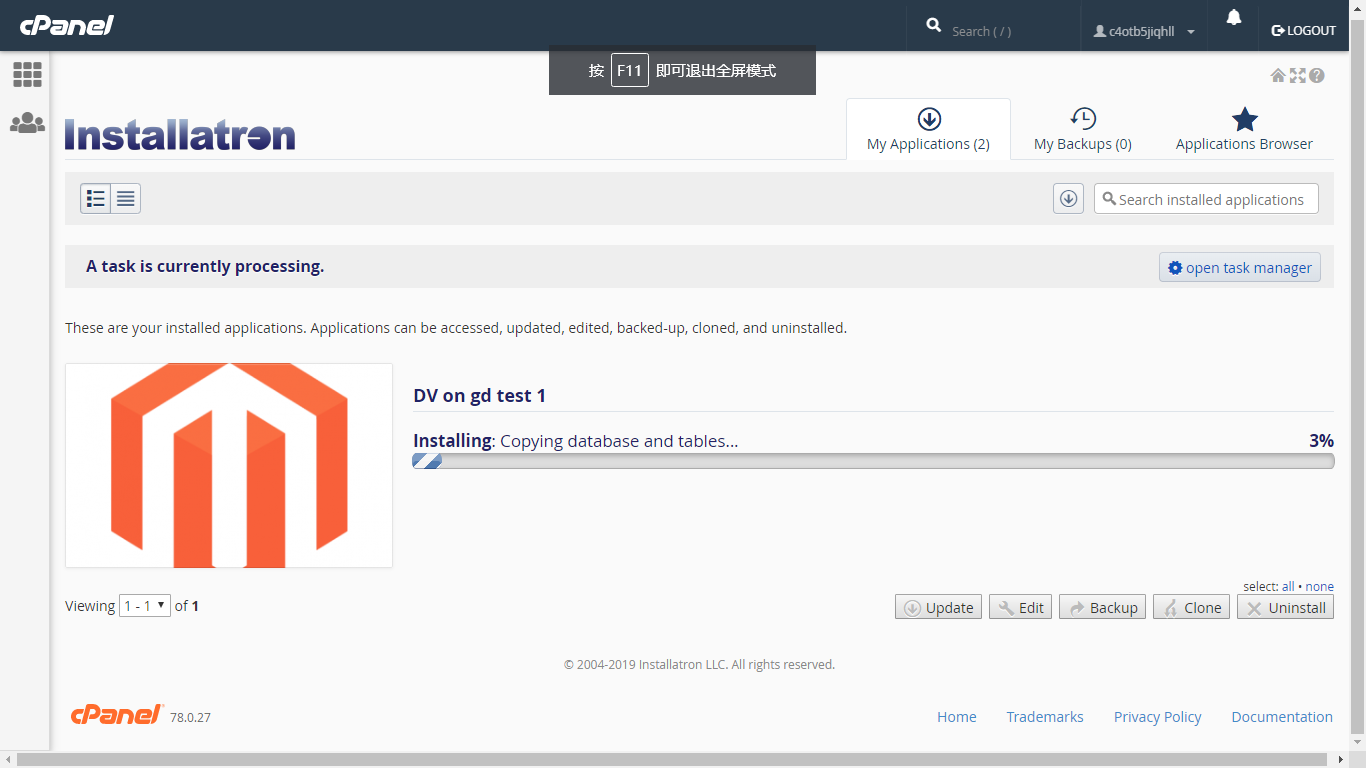Click the 3% progress value
The height and width of the screenshot is (768, 1366).
pyautogui.click(x=1321, y=441)
